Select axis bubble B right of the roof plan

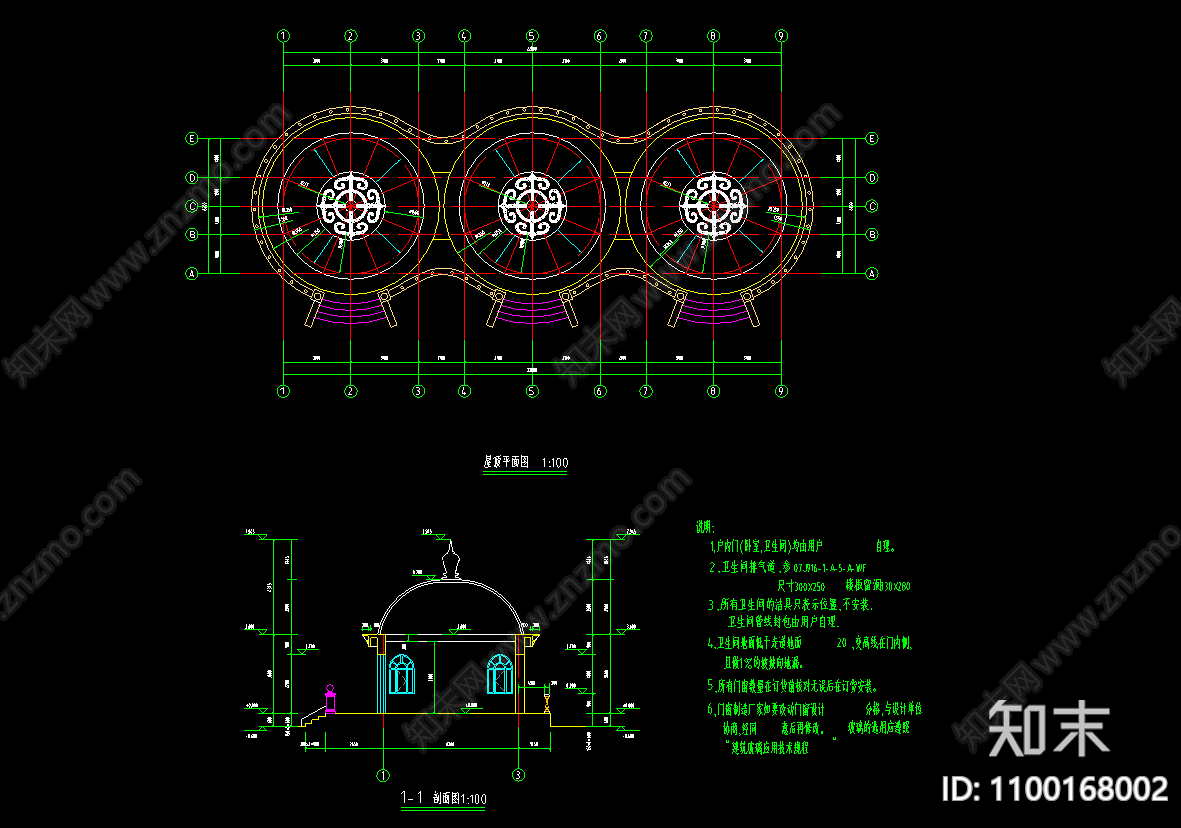872,234
